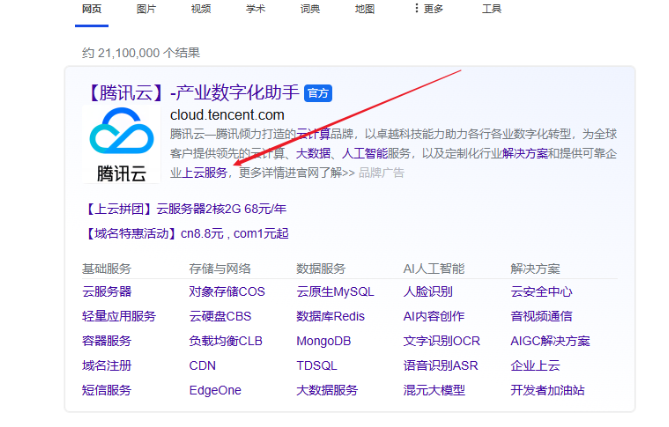Switch to the 学术 tab
The image size is (669, 427).
(256, 9)
